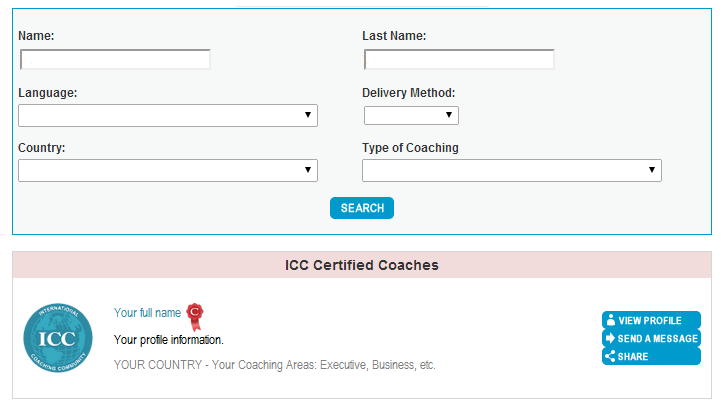The height and width of the screenshot is (411, 725).
Task: Open the Your full name link
Action: [x=147, y=313]
